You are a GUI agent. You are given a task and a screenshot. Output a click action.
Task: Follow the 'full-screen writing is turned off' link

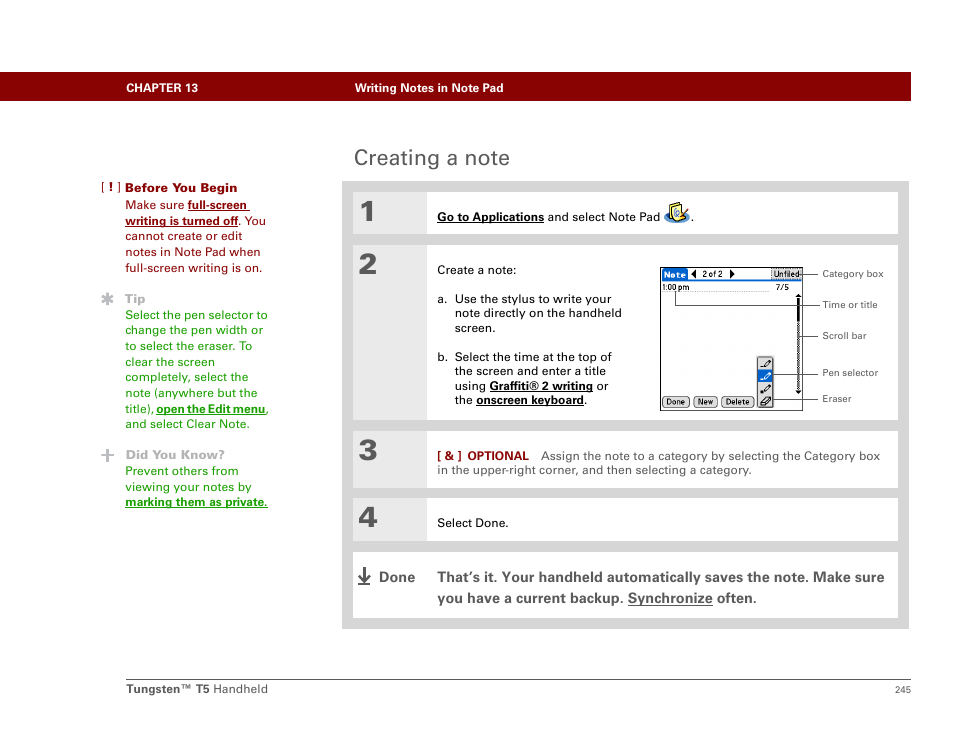[x=187, y=213]
